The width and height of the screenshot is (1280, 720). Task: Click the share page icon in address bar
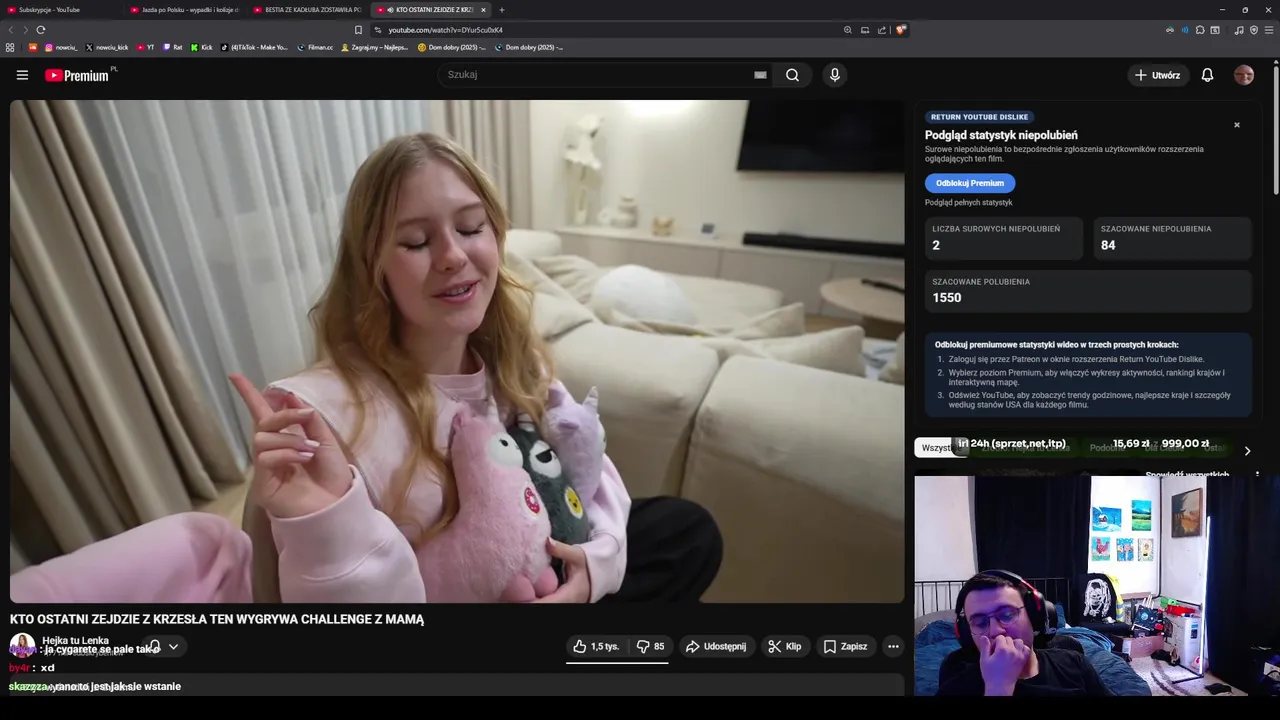(x=882, y=30)
